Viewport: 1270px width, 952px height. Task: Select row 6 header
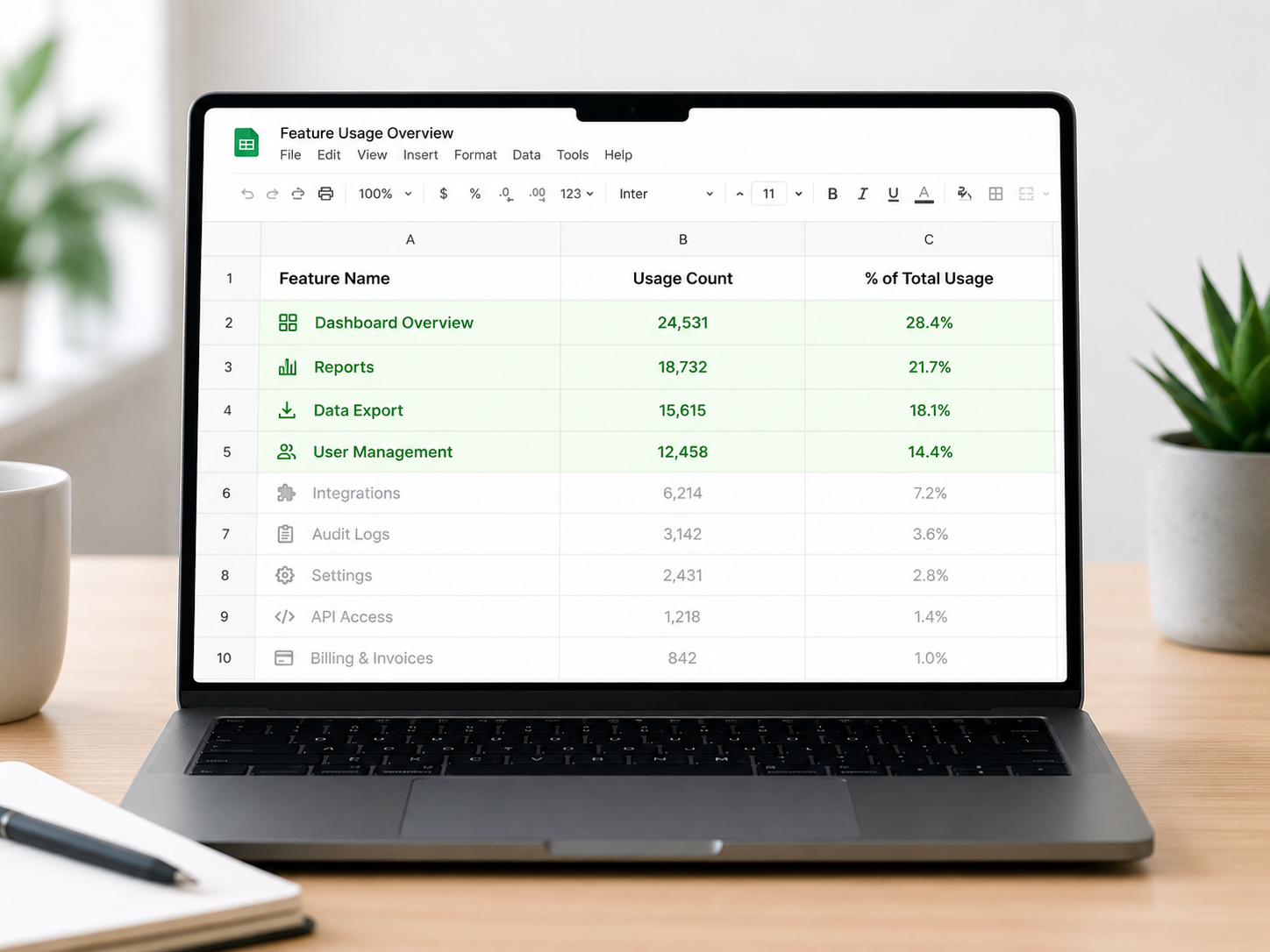[226, 494]
